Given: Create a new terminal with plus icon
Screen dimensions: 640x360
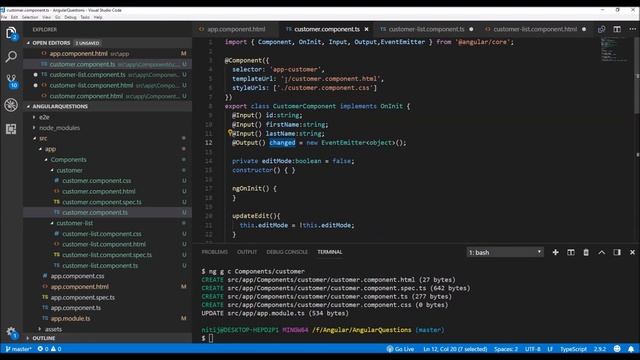Looking at the screenshot, I should coord(555,252).
